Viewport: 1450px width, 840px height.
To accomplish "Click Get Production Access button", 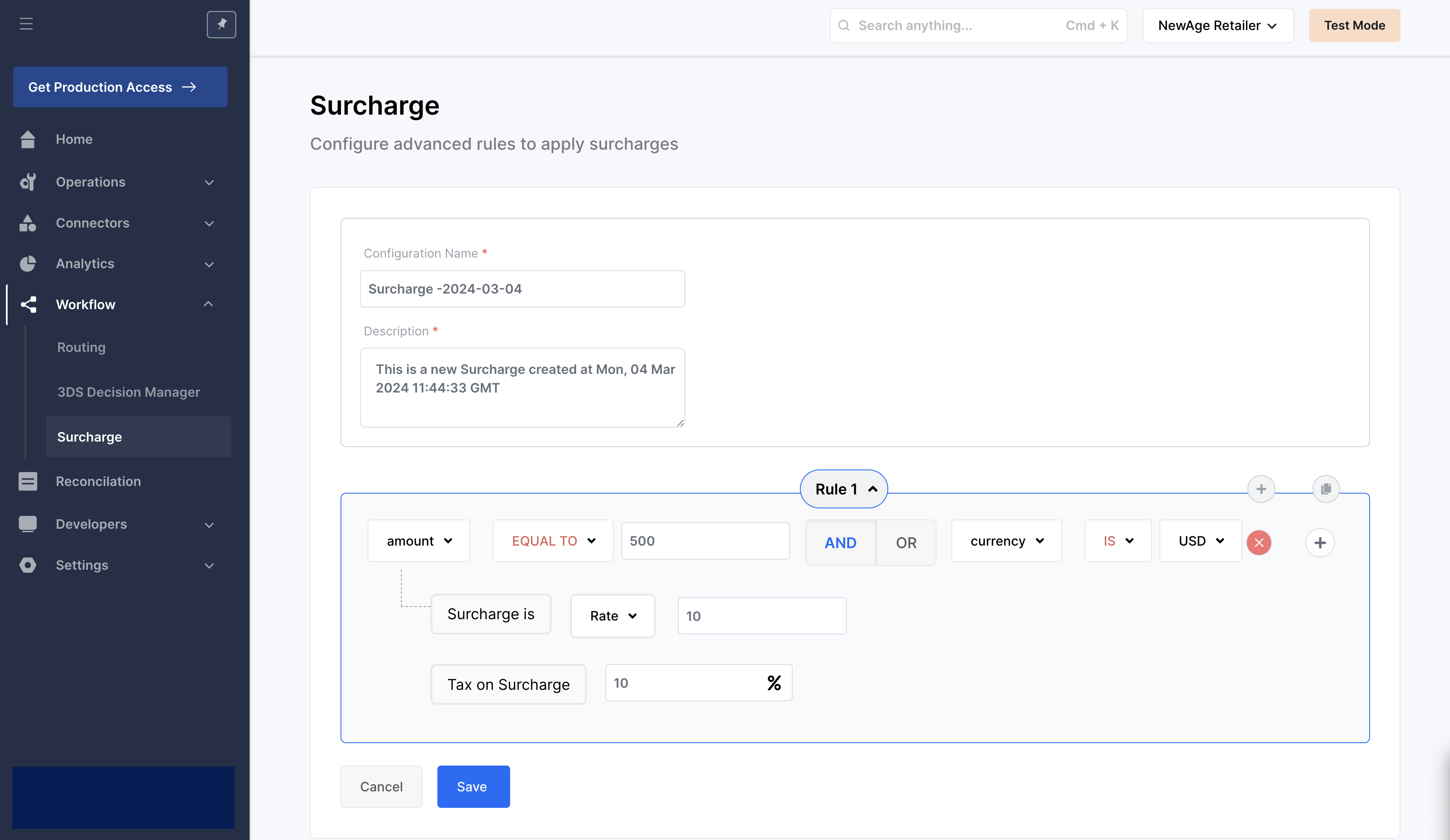I will (x=120, y=87).
